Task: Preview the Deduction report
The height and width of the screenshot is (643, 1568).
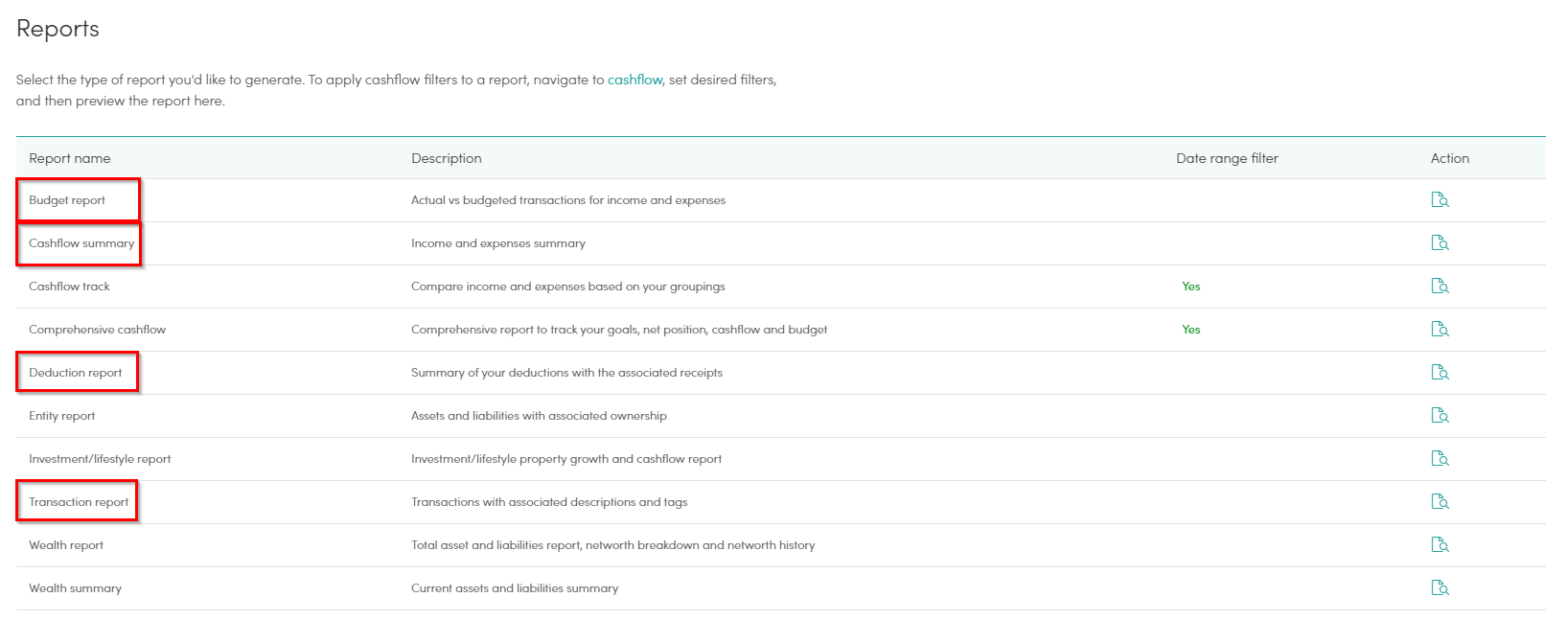Action: 1440,373
